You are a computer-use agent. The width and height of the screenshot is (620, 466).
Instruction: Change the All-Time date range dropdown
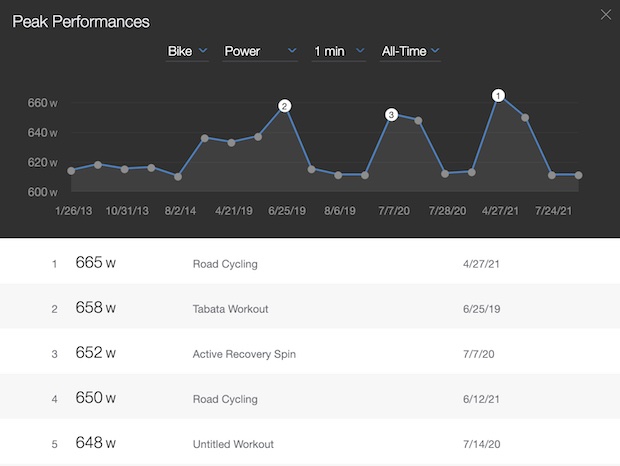(410, 51)
